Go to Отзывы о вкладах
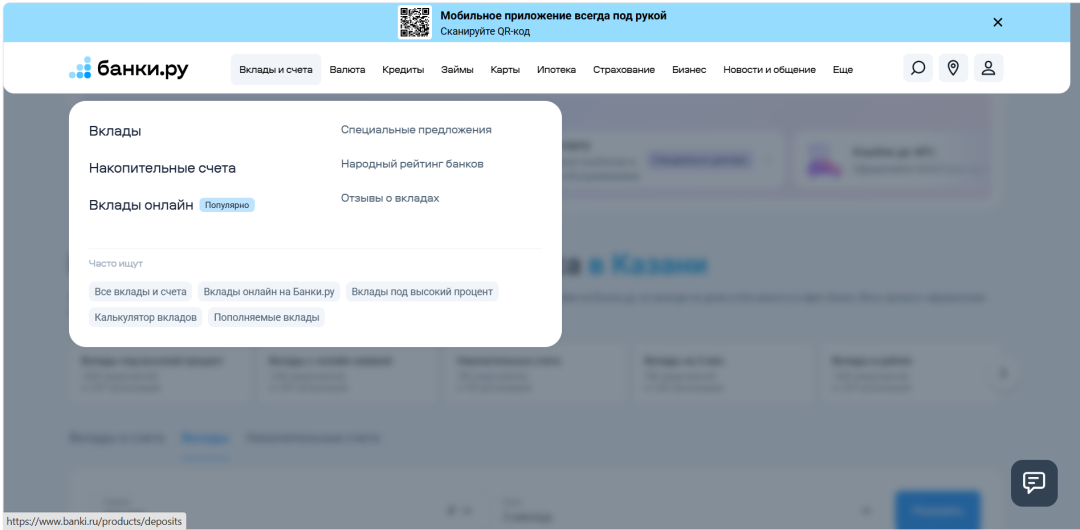Viewport: 1080px width, 530px height. tap(390, 198)
